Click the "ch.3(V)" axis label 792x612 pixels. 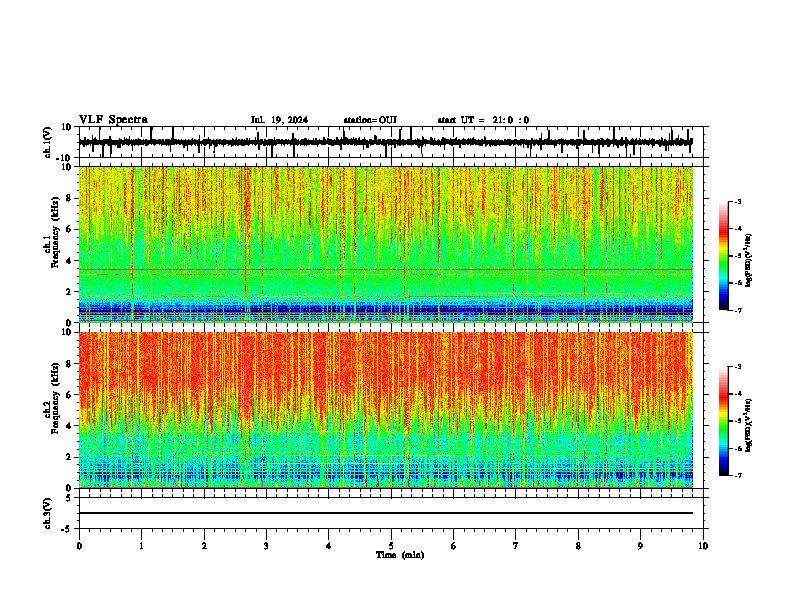pos(48,514)
